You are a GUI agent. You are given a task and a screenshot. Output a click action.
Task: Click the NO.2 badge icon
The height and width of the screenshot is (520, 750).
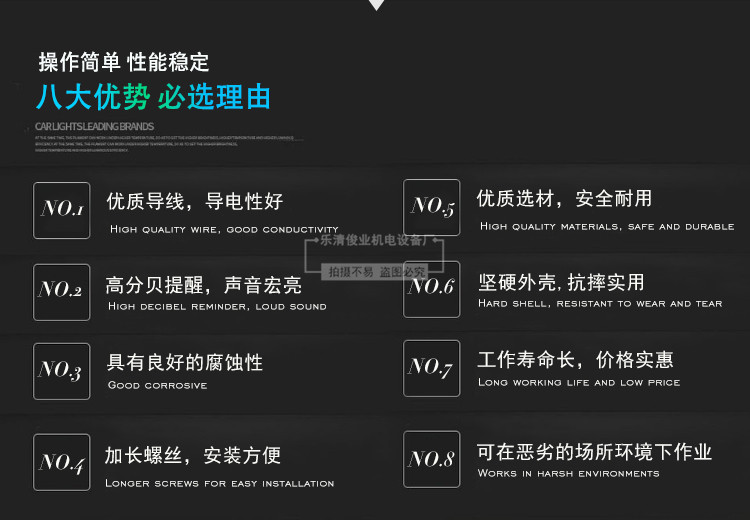[62, 292]
